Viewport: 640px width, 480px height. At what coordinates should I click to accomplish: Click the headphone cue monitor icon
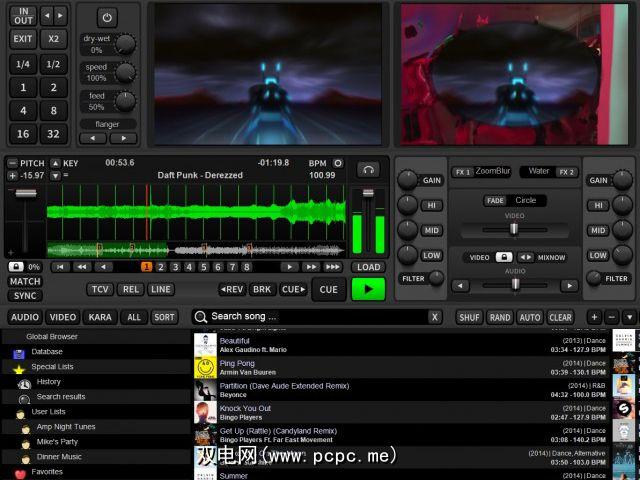click(370, 168)
